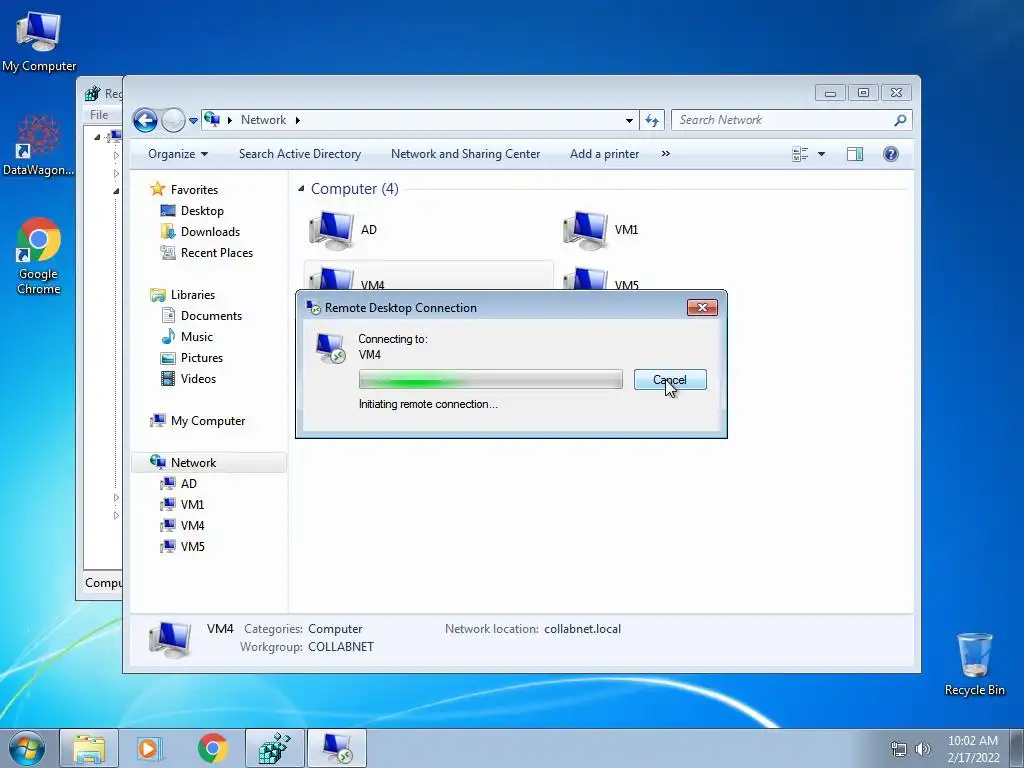The image size is (1024, 768).
Task: Close the Remote Desktop Connection dialog
Action: (x=702, y=308)
